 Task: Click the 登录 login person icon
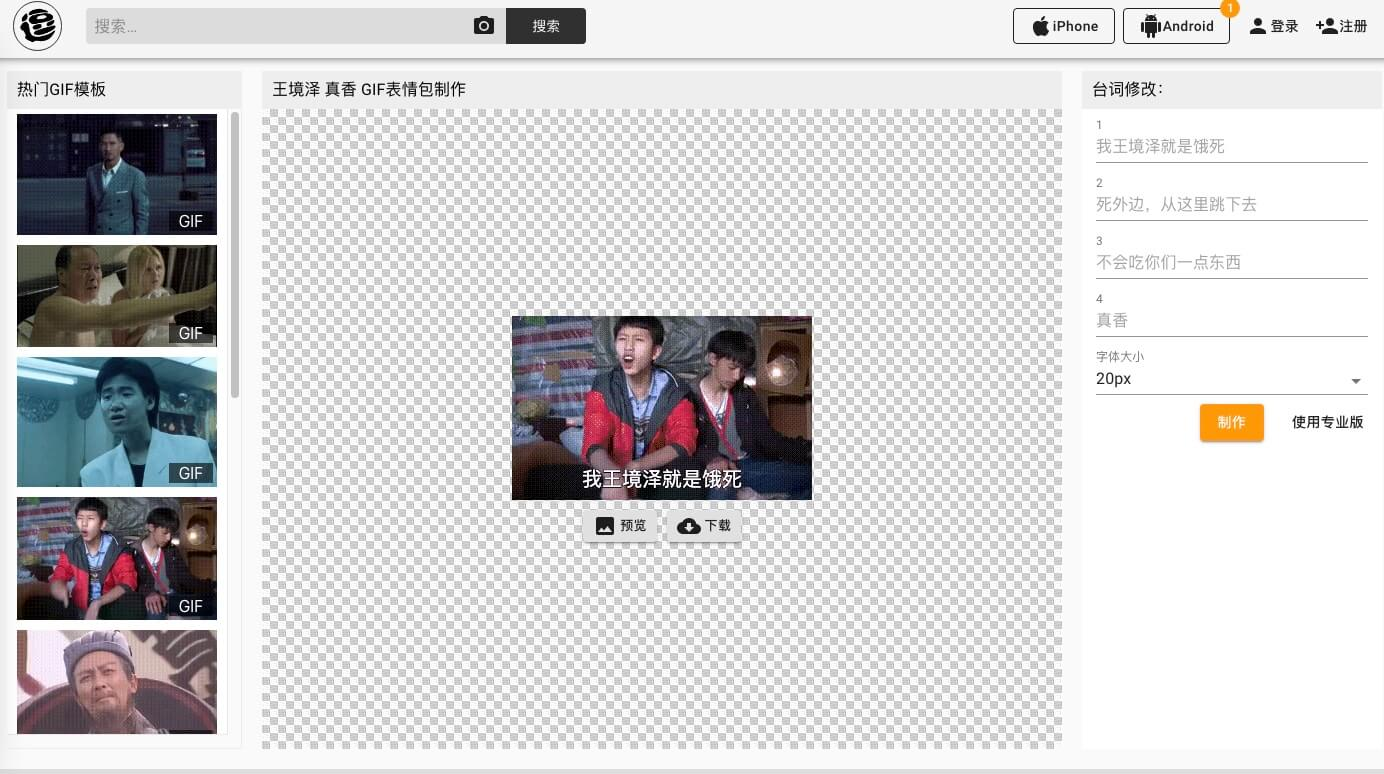(1258, 26)
